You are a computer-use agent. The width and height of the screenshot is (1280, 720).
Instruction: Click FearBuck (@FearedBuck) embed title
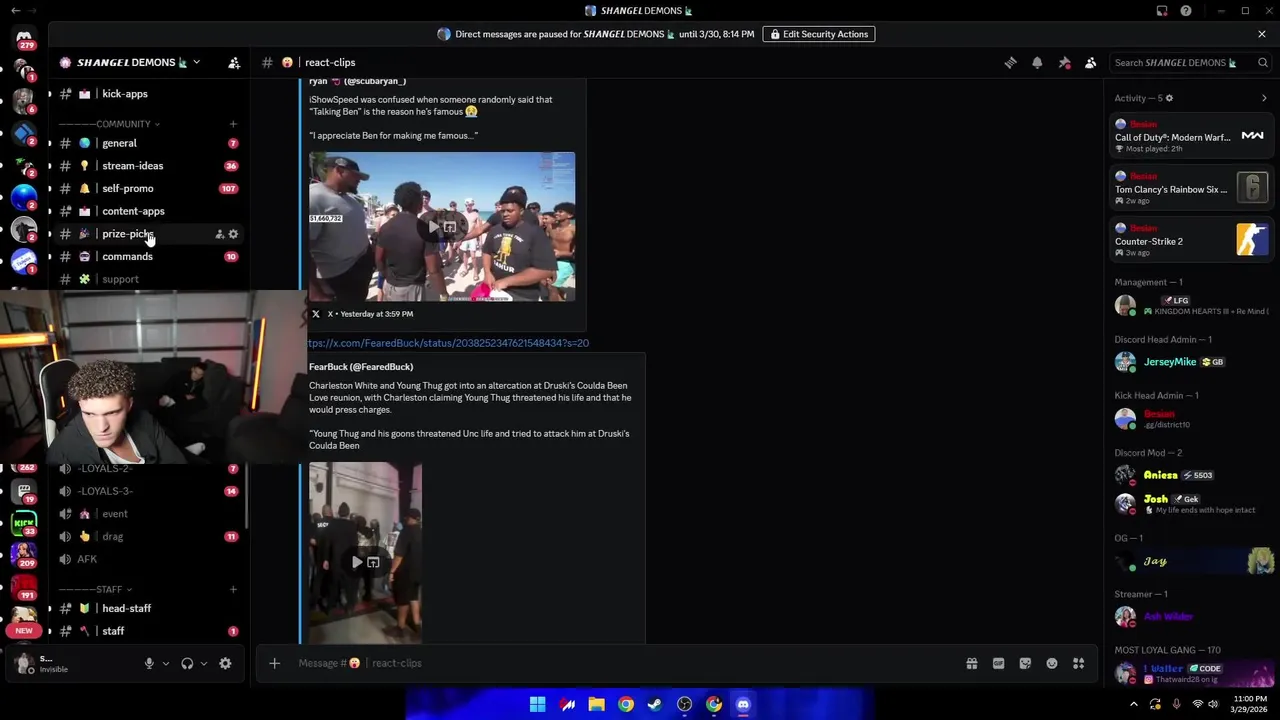361,367
